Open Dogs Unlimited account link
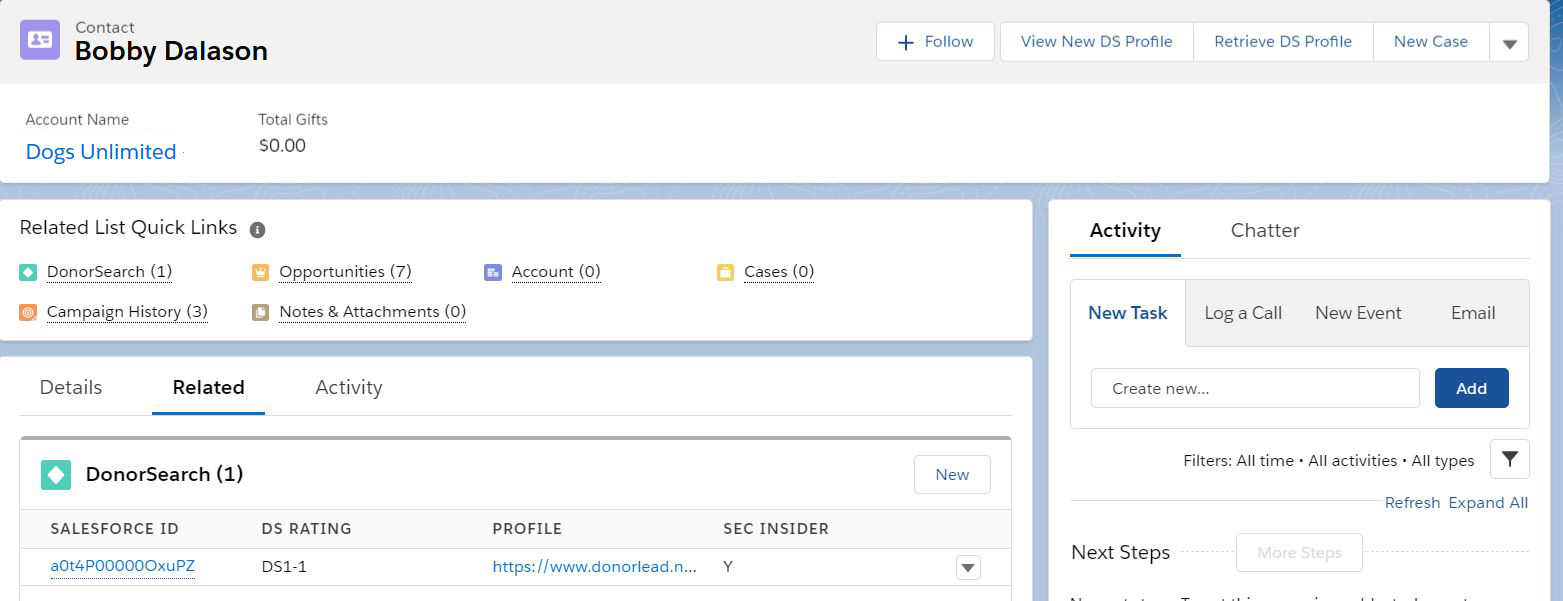This screenshot has height=601, width=1563. 101,152
